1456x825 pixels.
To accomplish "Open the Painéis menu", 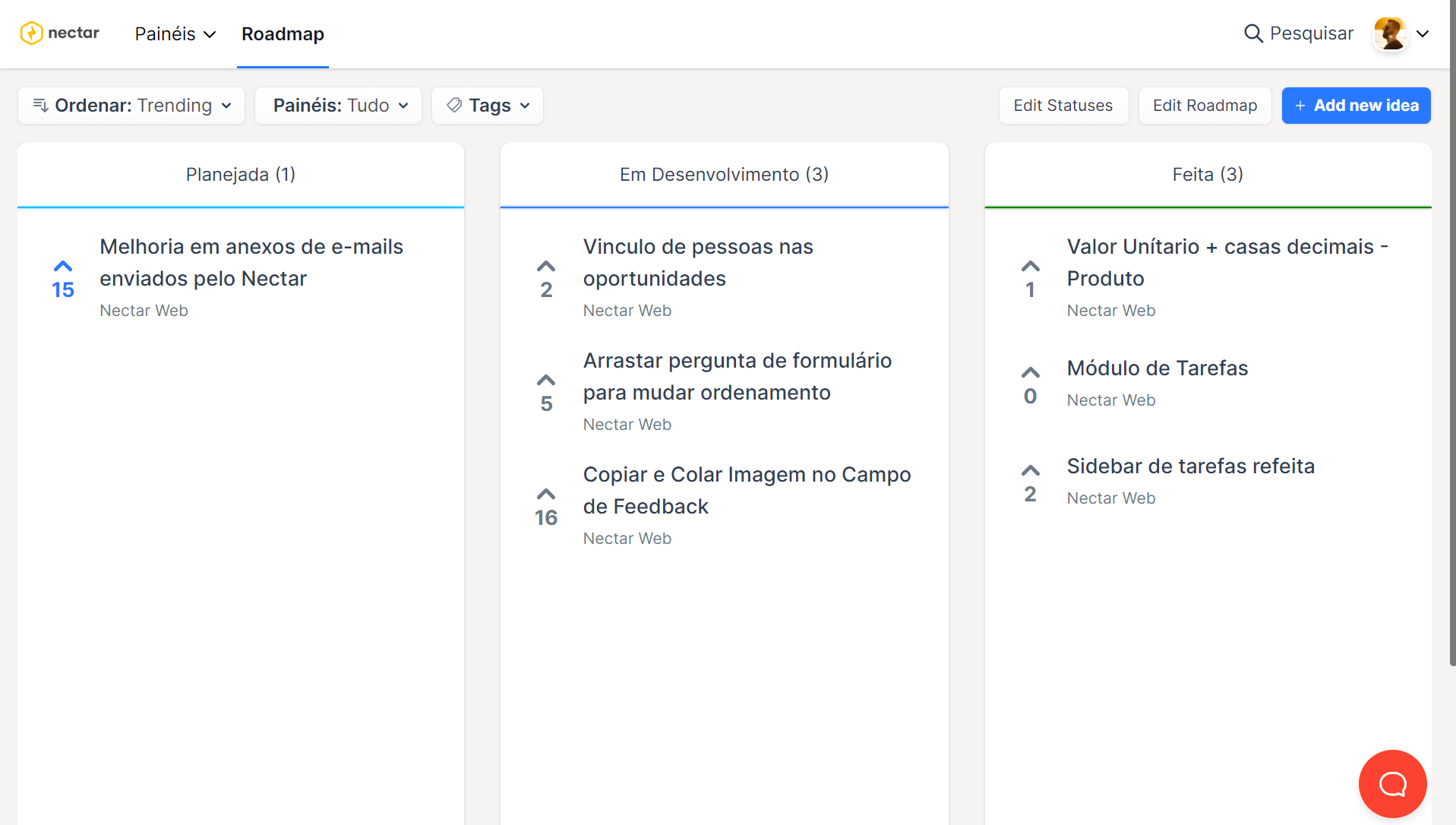I will (x=175, y=34).
